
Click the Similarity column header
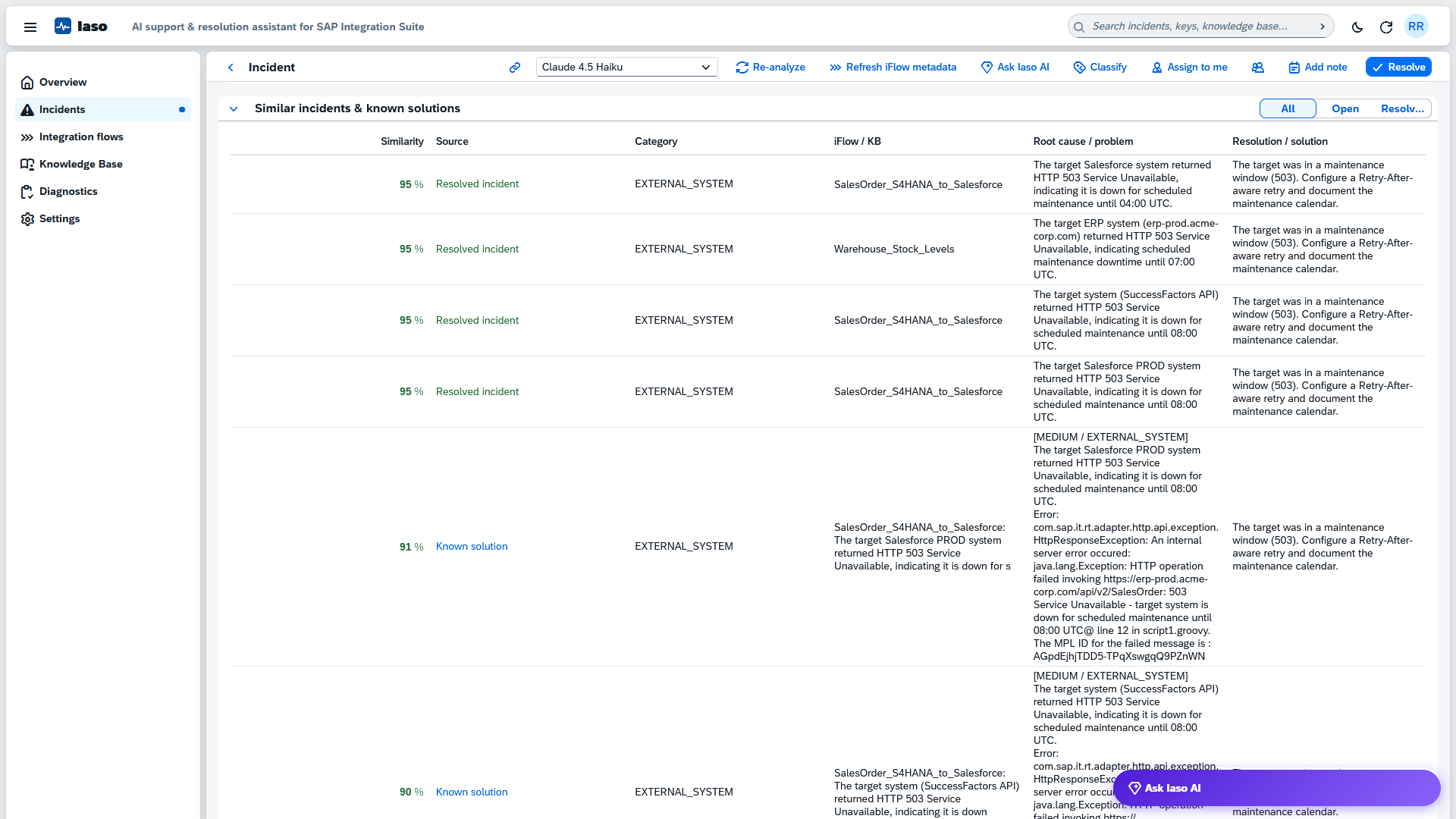[402, 142]
